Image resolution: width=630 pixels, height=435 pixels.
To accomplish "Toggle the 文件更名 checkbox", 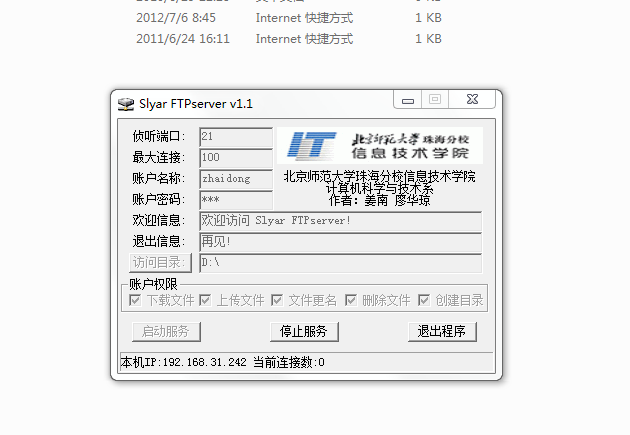I will [277, 300].
